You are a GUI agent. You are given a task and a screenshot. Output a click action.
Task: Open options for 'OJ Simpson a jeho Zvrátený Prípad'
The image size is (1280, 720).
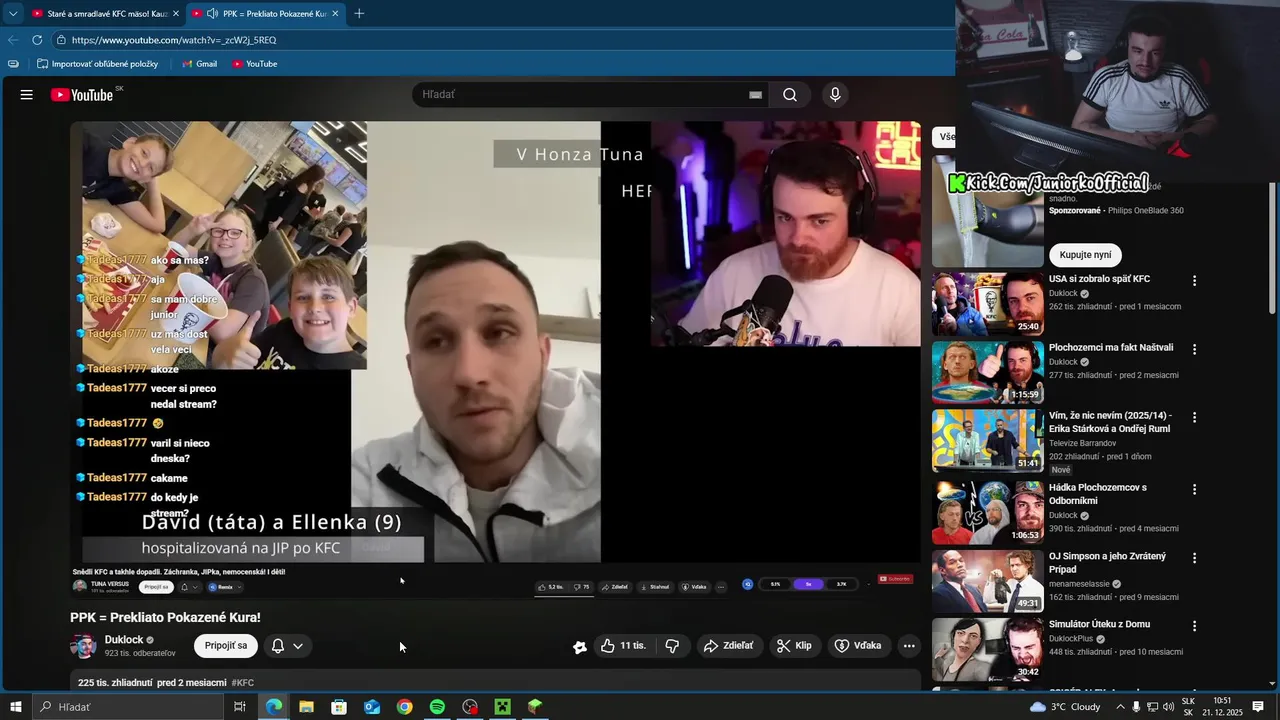coord(1194,558)
